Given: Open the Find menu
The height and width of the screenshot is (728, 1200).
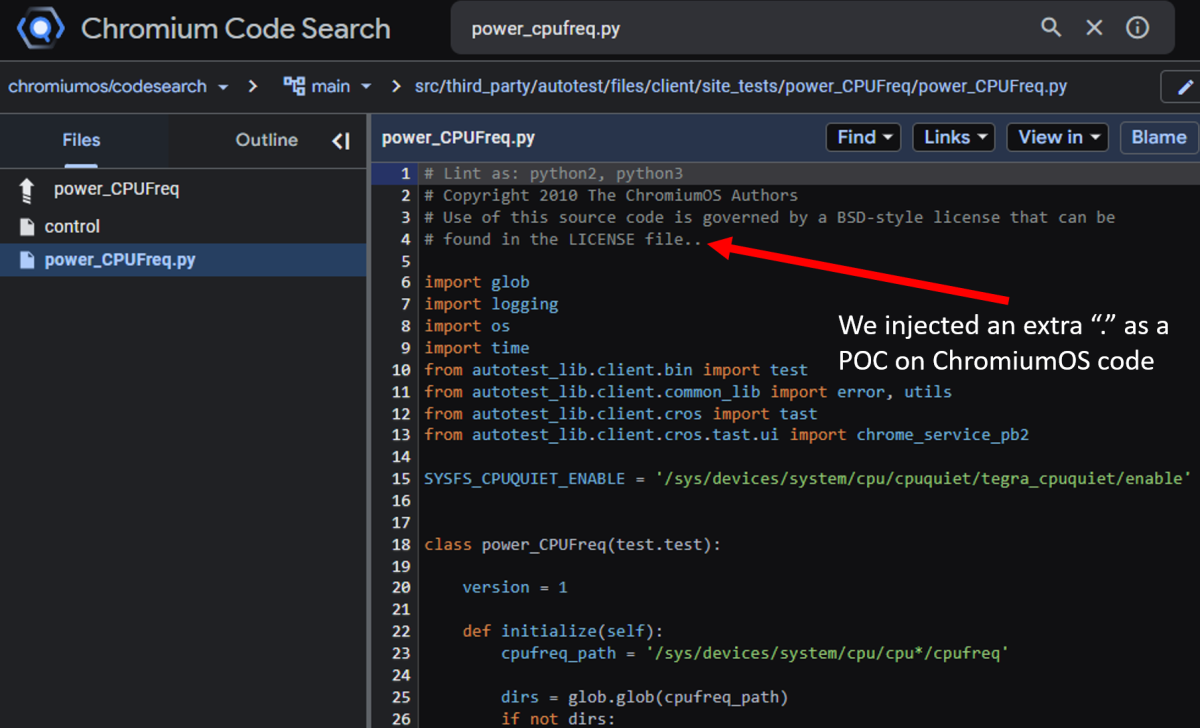Looking at the screenshot, I should click(x=862, y=137).
